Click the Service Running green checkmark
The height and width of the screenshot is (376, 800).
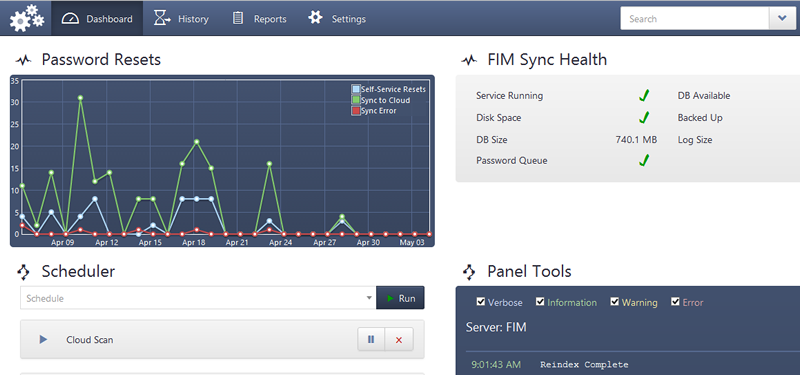coord(644,95)
